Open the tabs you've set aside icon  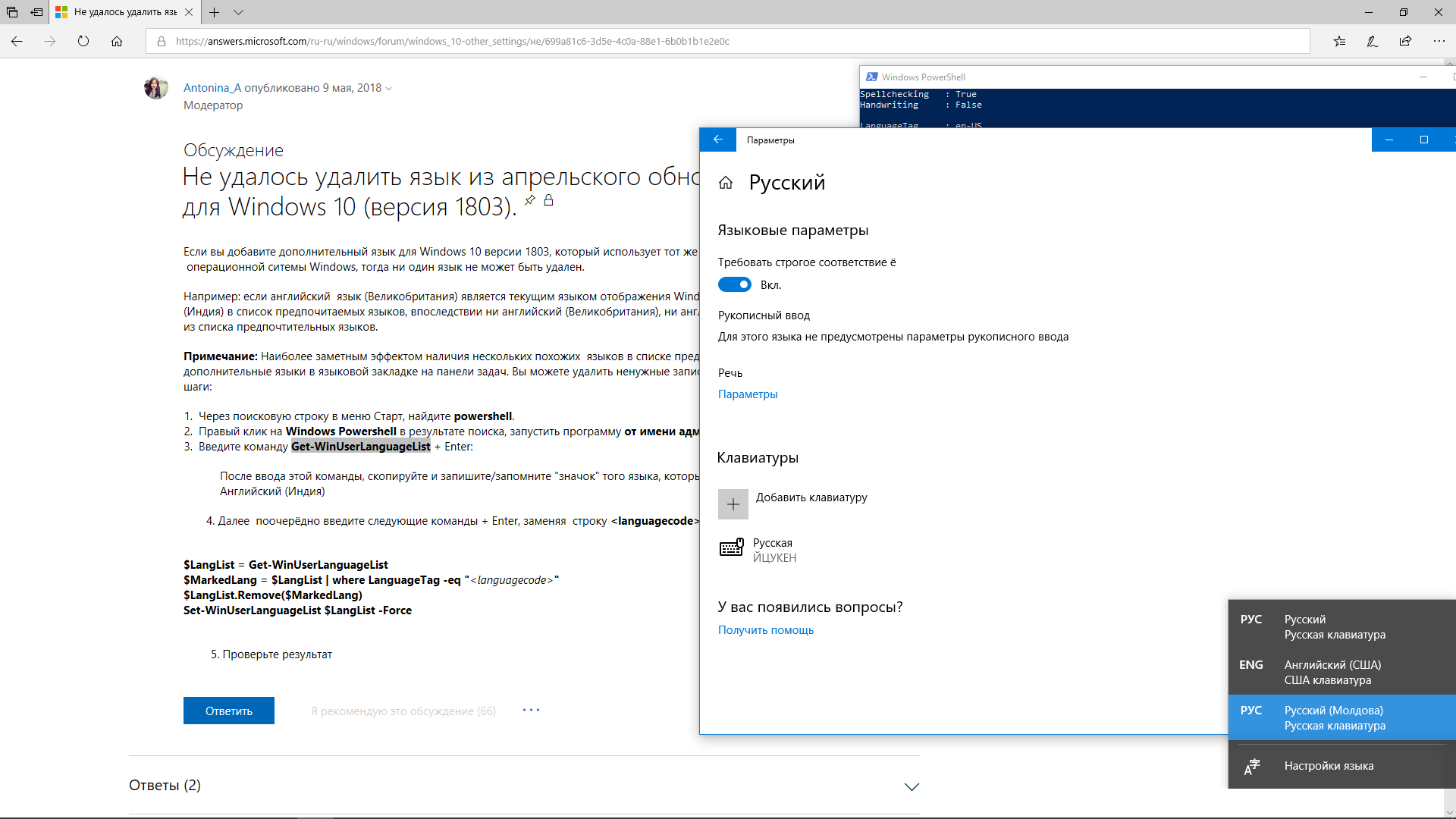click(12, 12)
